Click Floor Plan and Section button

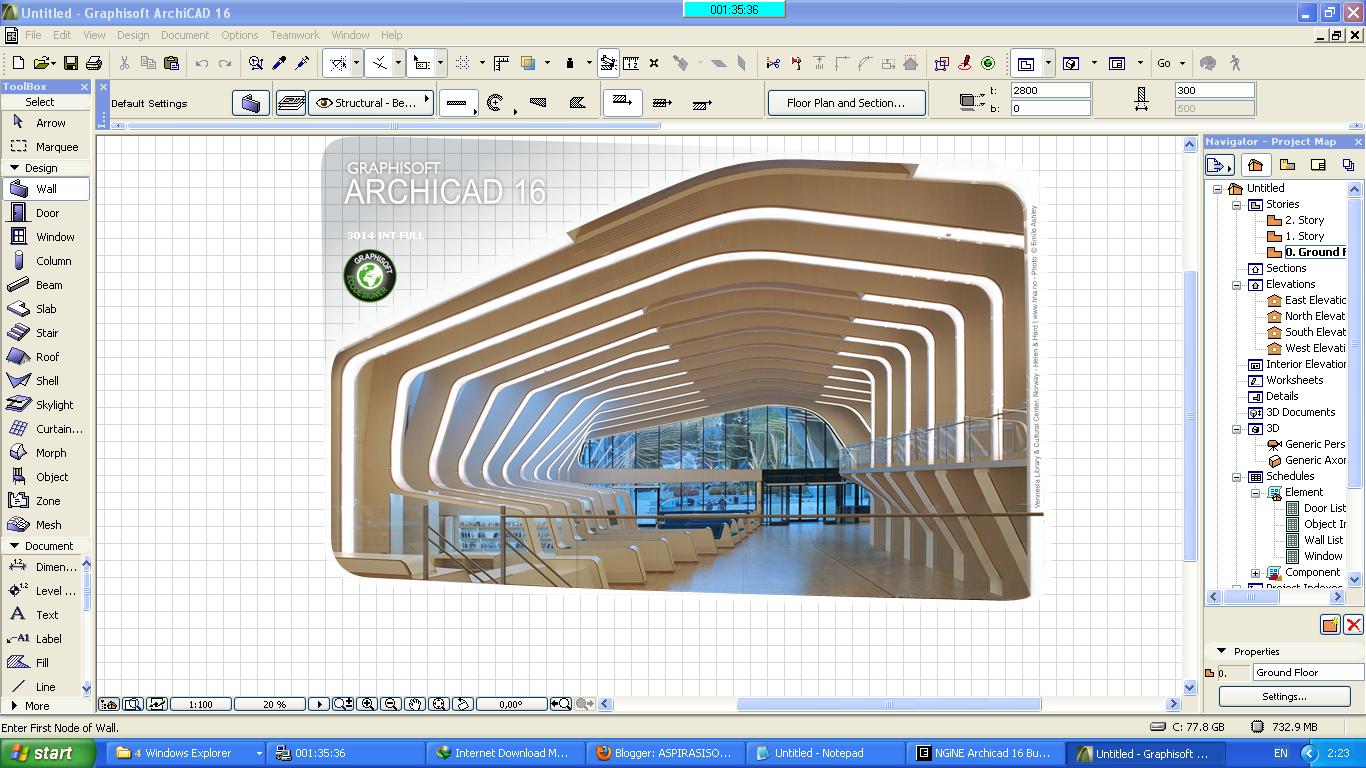[x=846, y=103]
